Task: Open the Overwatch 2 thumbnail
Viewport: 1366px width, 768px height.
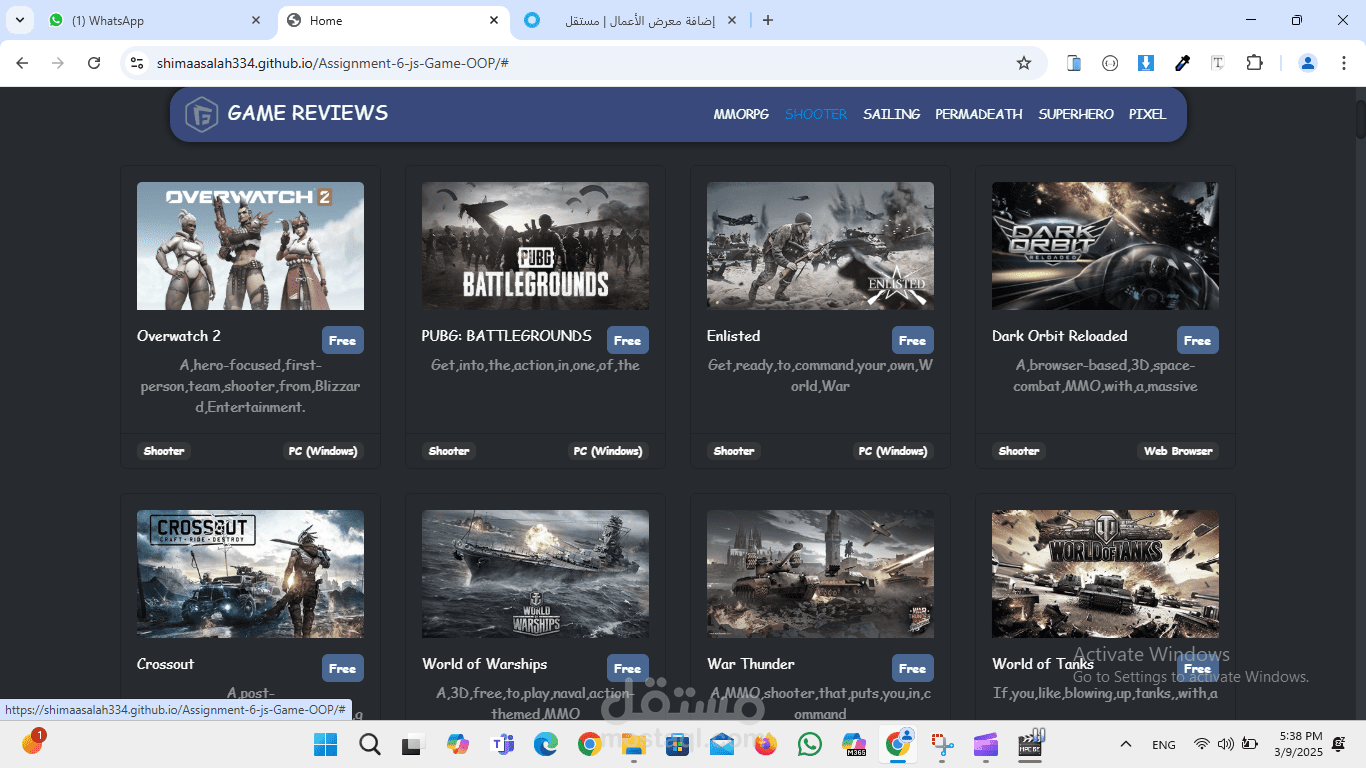Action: tap(250, 246)
